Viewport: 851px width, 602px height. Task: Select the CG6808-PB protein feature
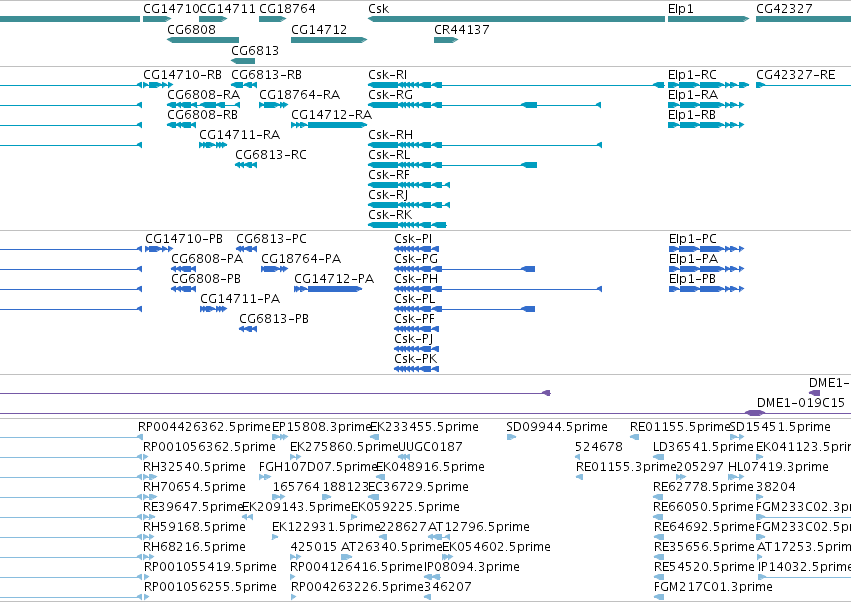183,289
